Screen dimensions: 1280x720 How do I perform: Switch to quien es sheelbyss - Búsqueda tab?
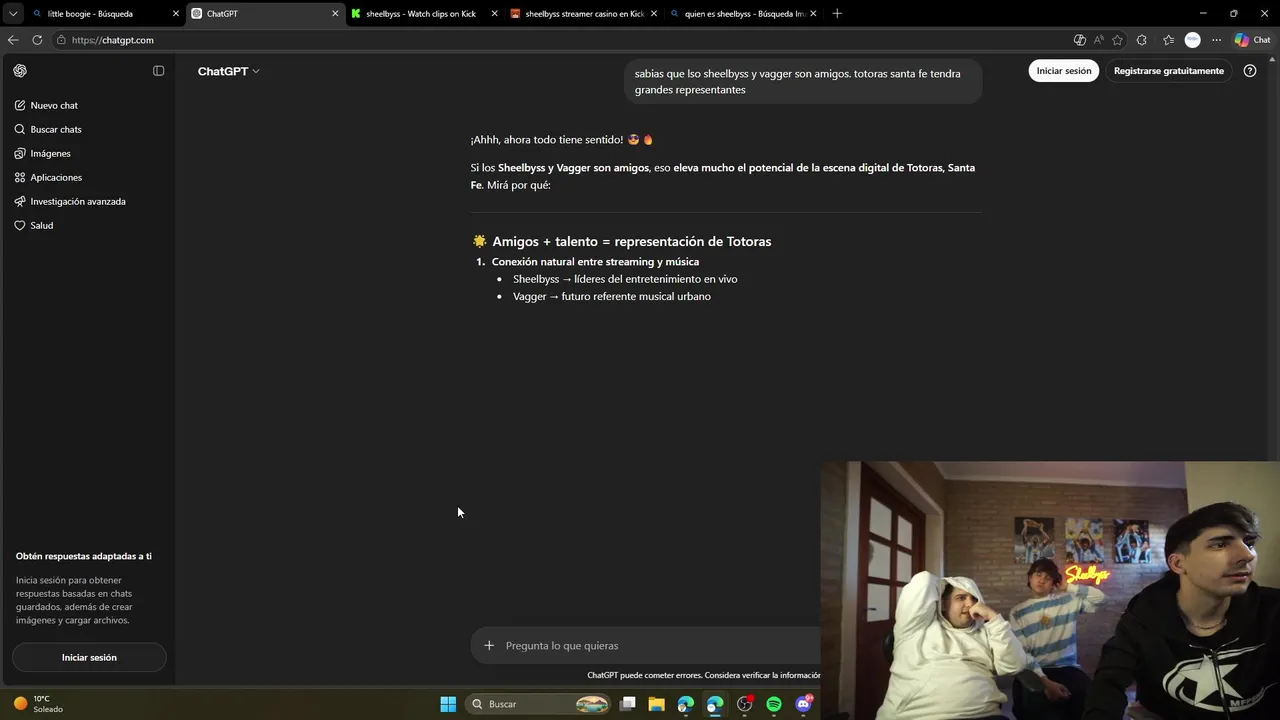(744, 14)
